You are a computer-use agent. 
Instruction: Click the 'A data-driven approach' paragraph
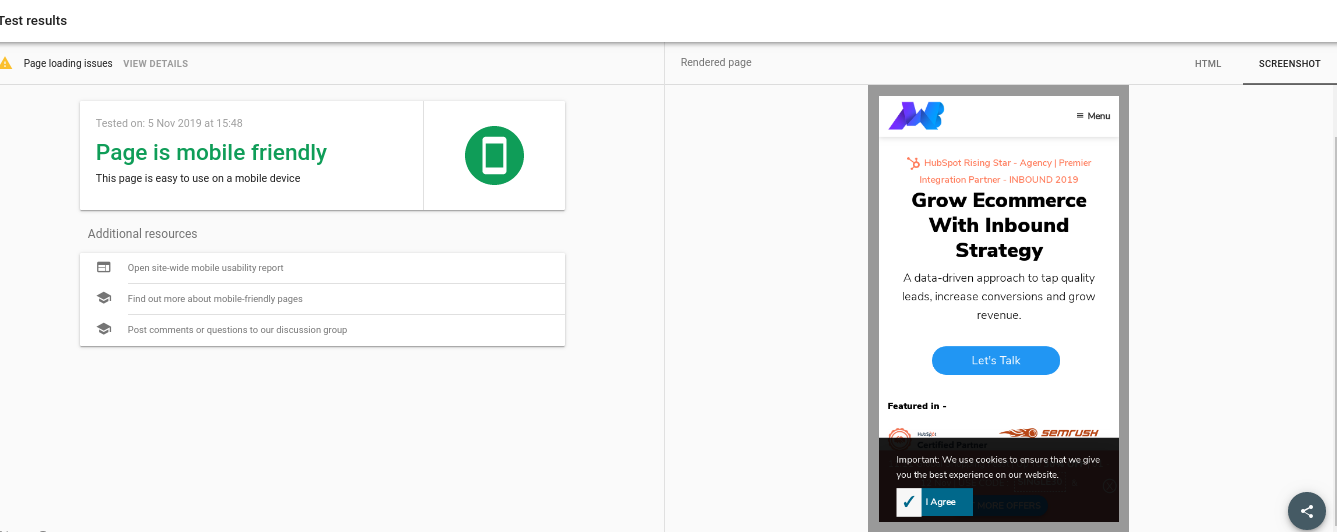(x=999, y=296)
